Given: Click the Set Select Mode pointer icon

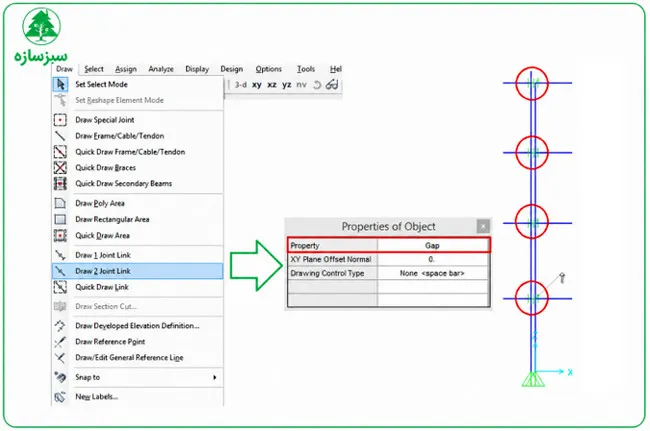Looking at the screenshot, I should click(x=61, y=85).
